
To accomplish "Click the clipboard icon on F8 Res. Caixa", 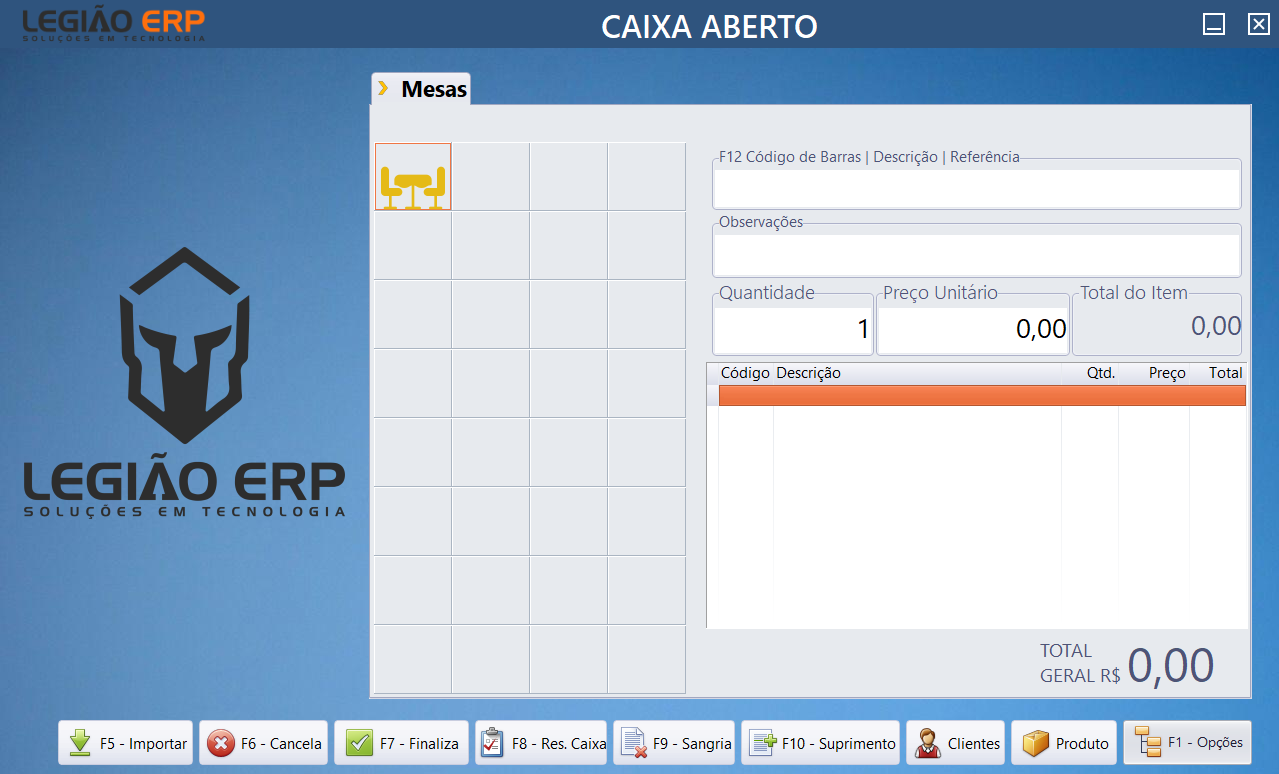I will tap(492, 743).
